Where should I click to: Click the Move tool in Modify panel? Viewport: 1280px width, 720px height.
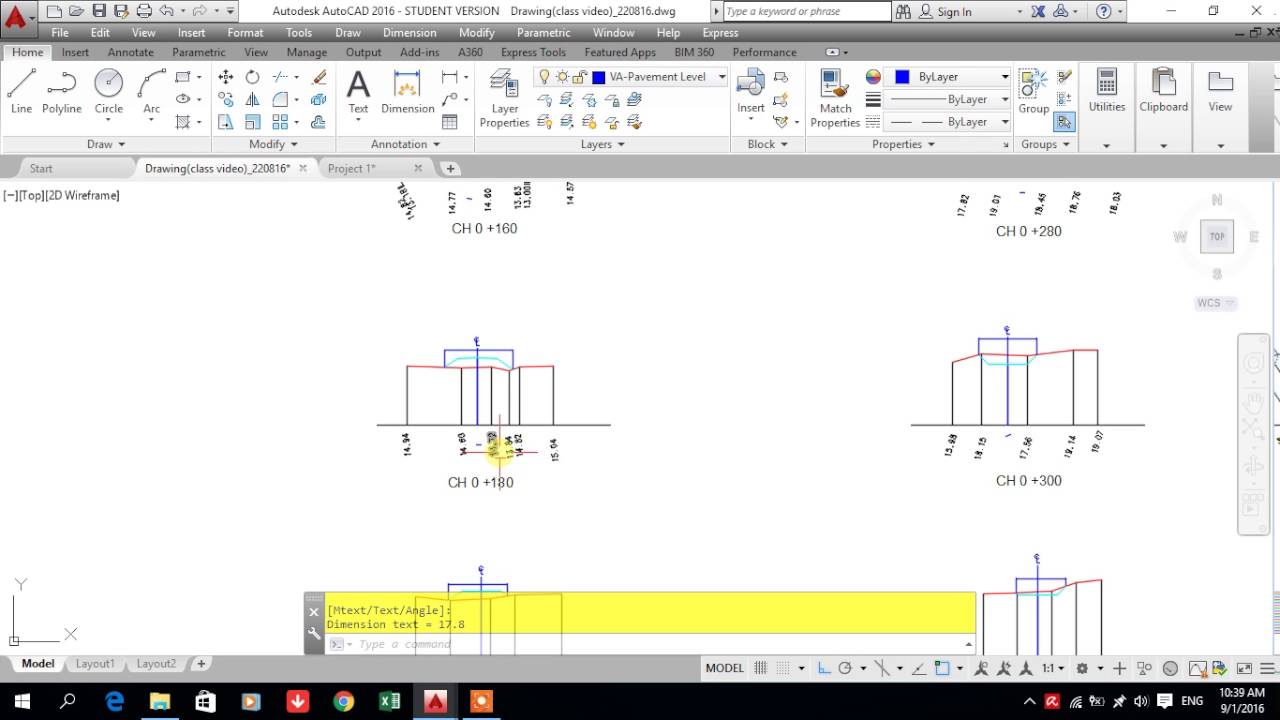(226, 77)
